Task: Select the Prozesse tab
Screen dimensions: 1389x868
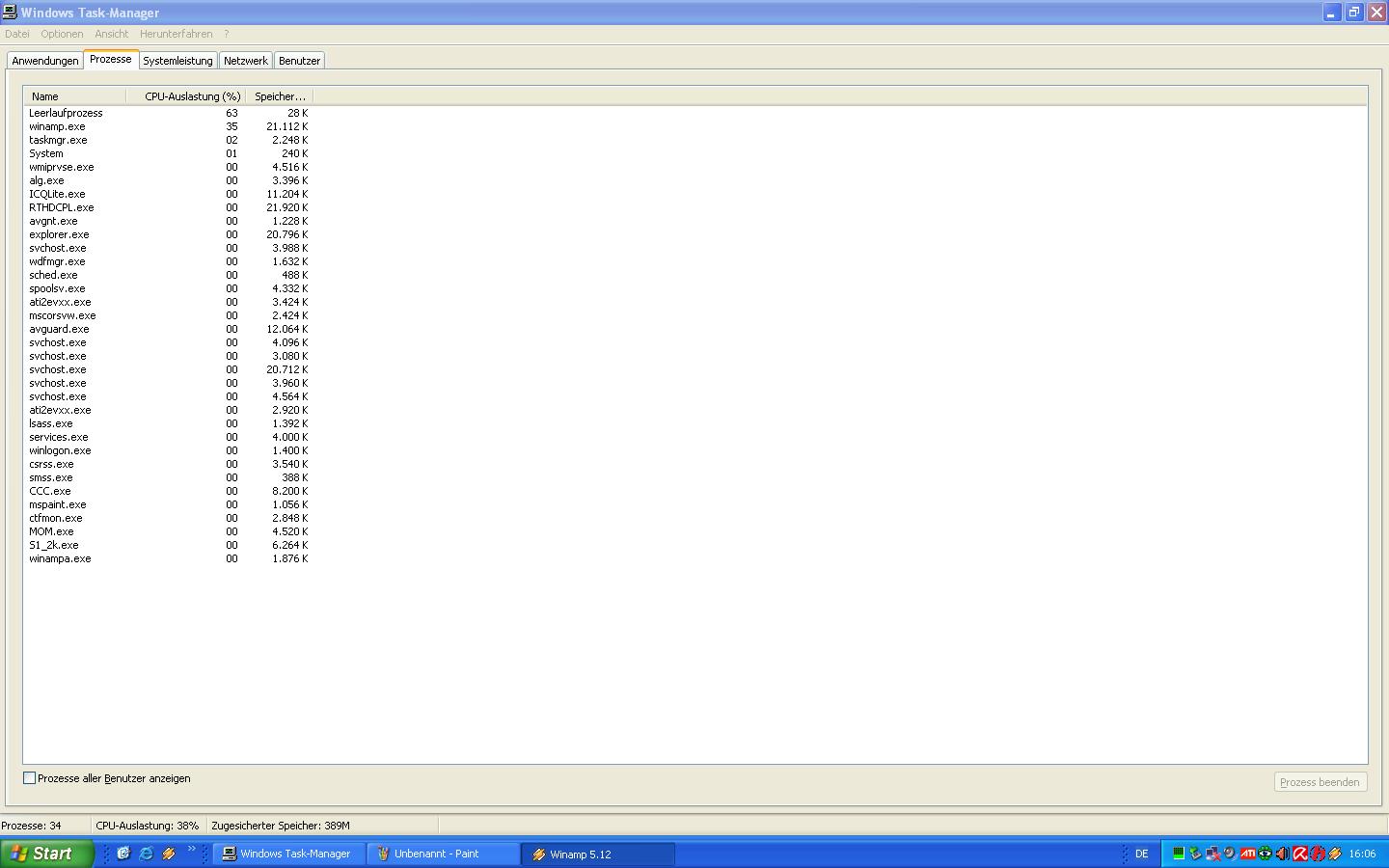Action: (111, 59)
